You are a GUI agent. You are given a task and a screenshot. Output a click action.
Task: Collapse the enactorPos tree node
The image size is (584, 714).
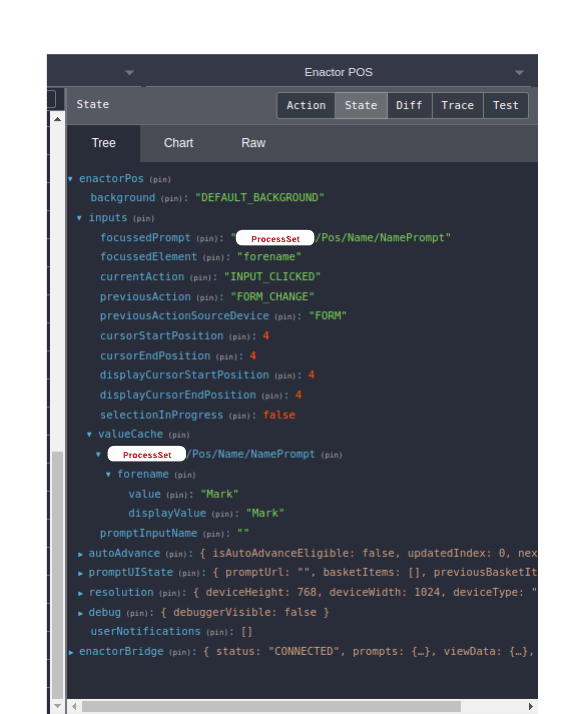71,179
